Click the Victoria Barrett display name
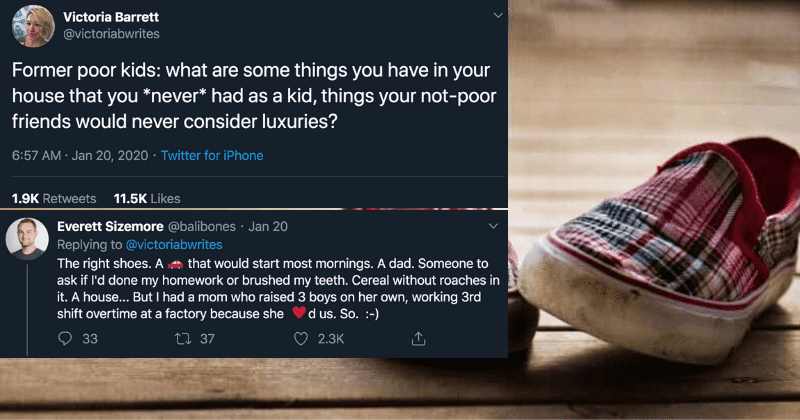 114,16
